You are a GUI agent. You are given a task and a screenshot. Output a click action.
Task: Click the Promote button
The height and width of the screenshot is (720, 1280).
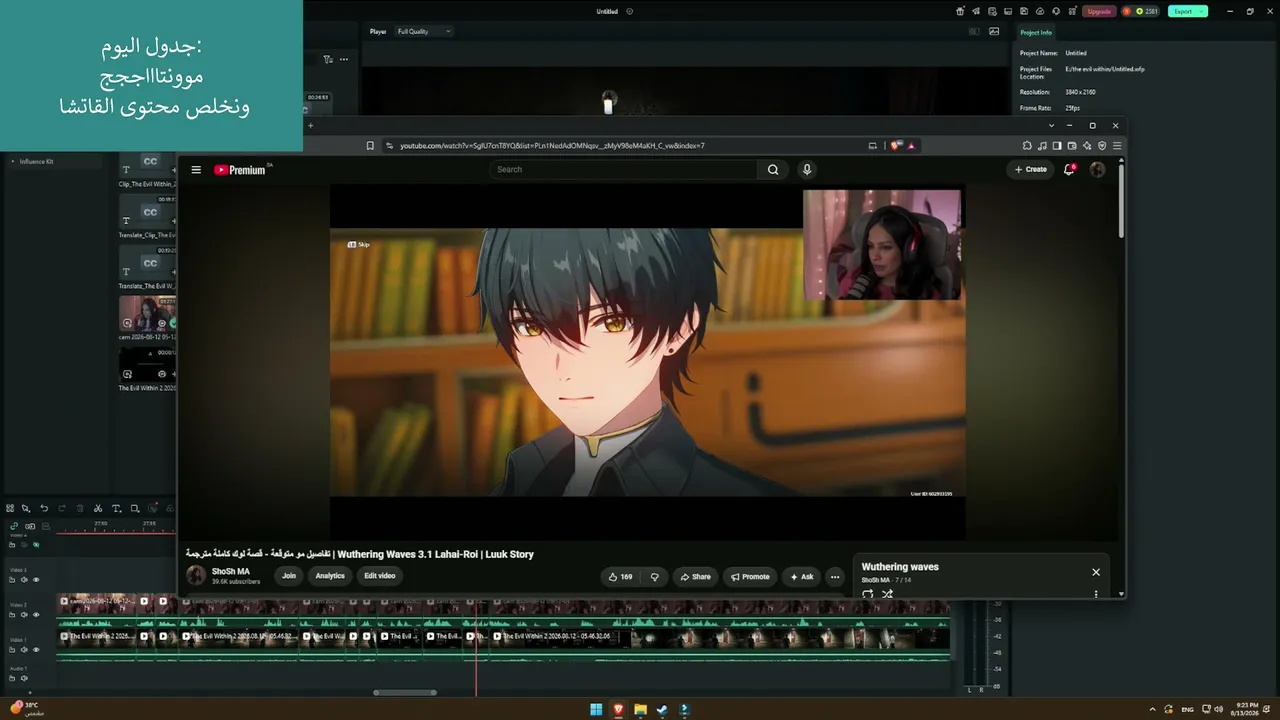click(x=750, y=577)
